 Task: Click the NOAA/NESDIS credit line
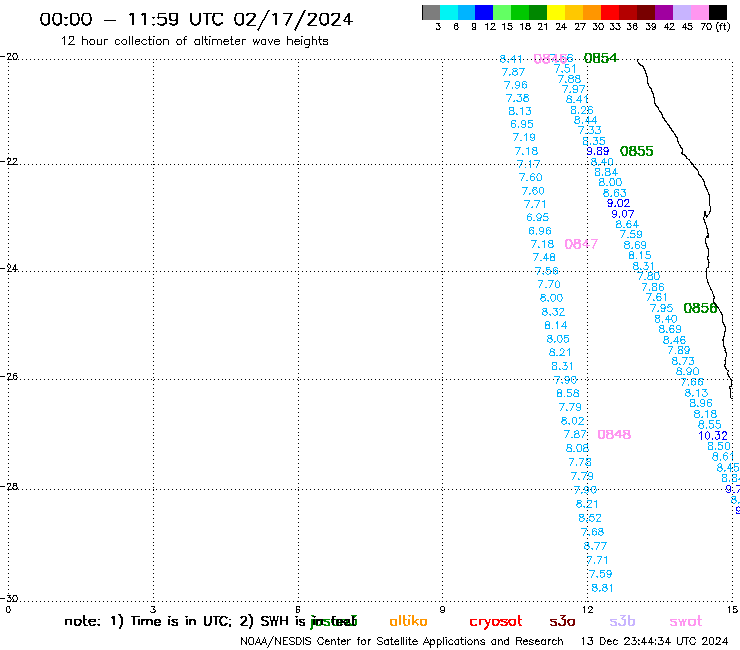coord(402,642)
